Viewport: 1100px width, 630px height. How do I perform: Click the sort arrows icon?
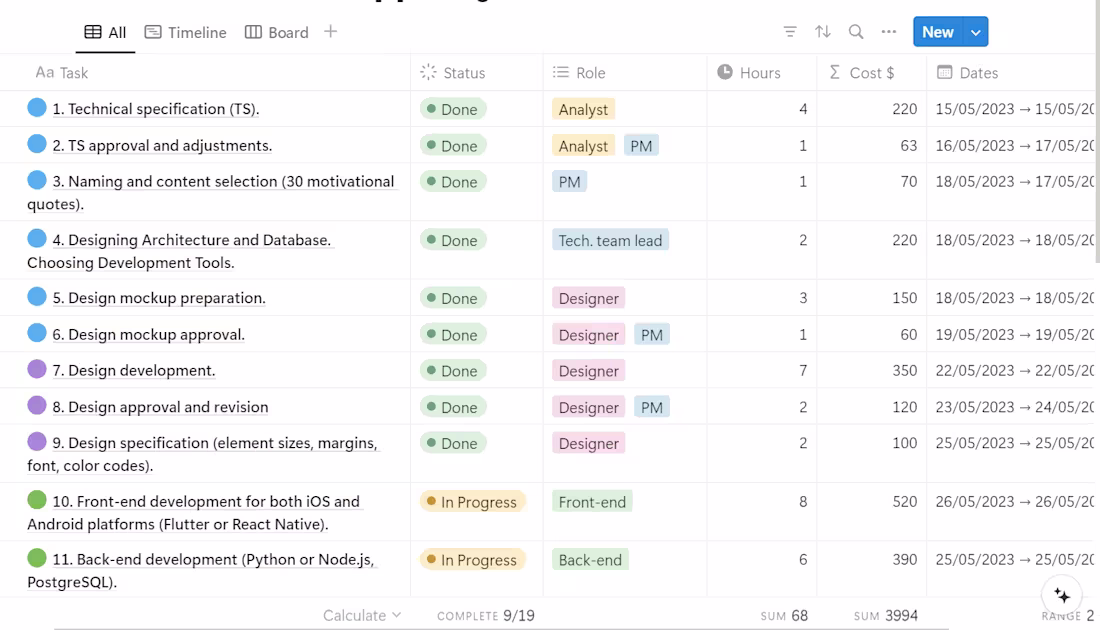[823, 32]
